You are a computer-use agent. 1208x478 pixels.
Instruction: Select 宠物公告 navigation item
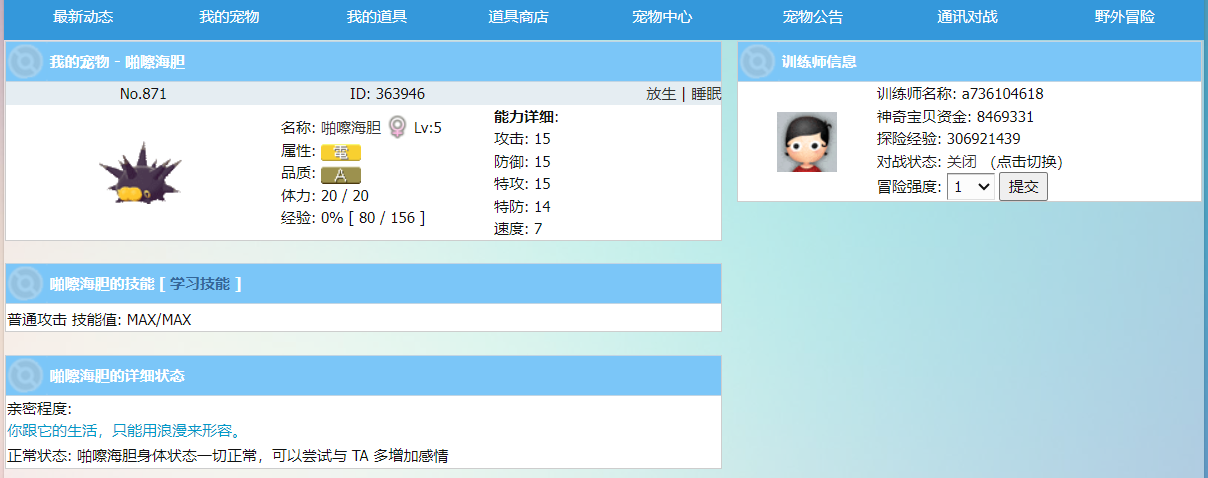(812, 17)
